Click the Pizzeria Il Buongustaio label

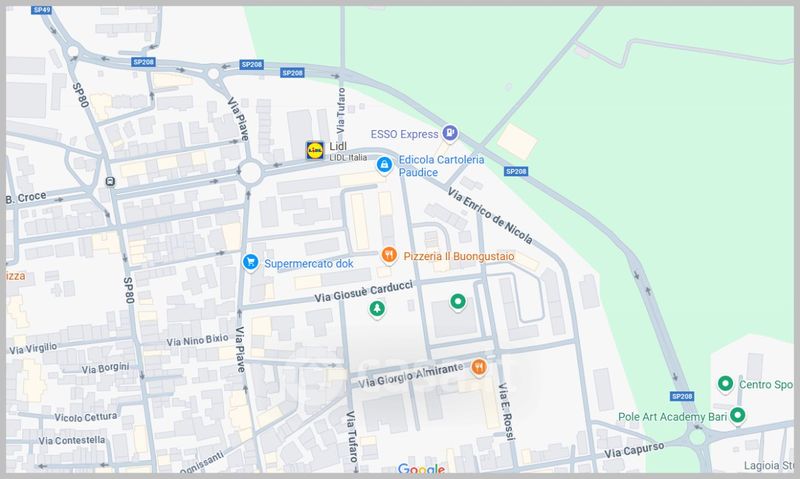[459, 257]
